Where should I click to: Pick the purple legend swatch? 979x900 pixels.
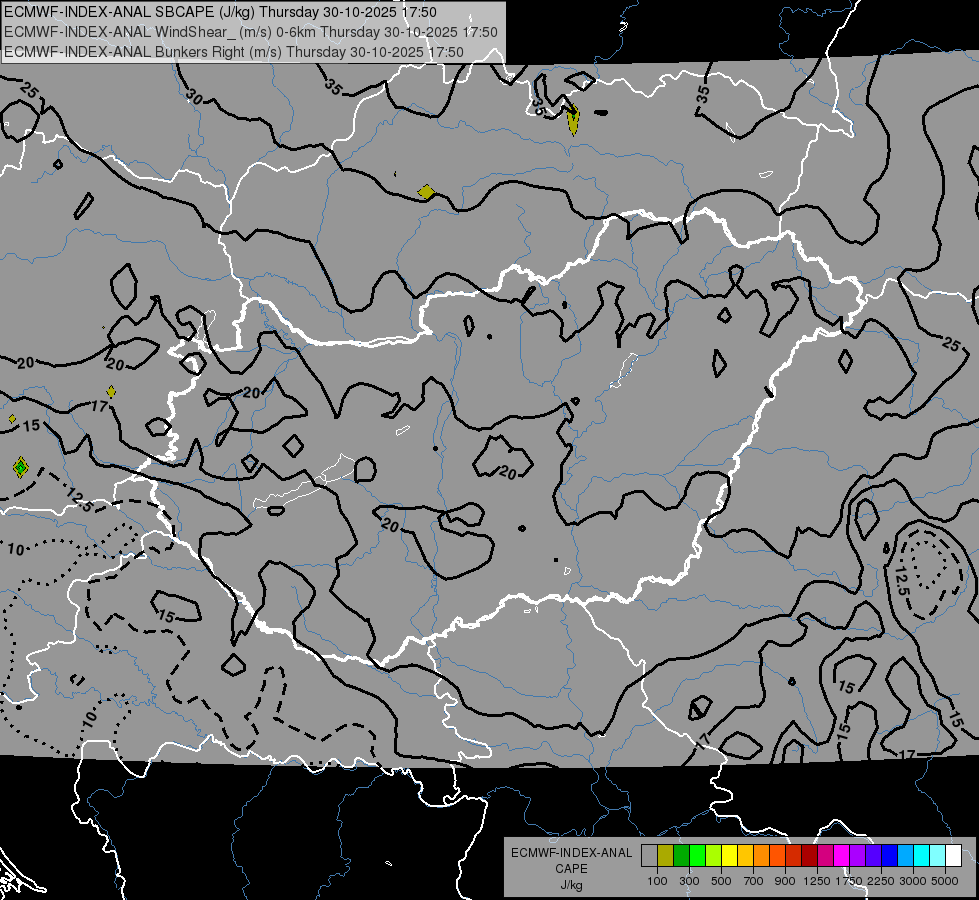click(857, 856)
